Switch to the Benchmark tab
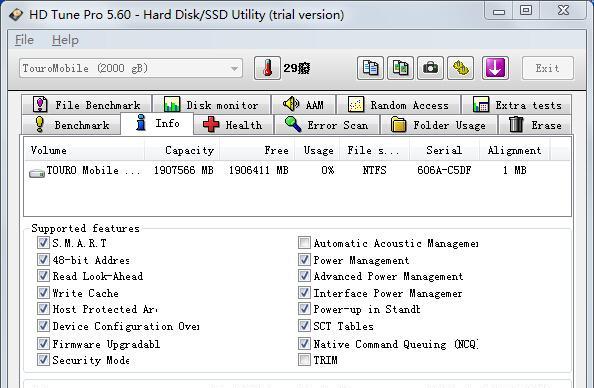Screen dimensions: 594x388 point(71,125)
